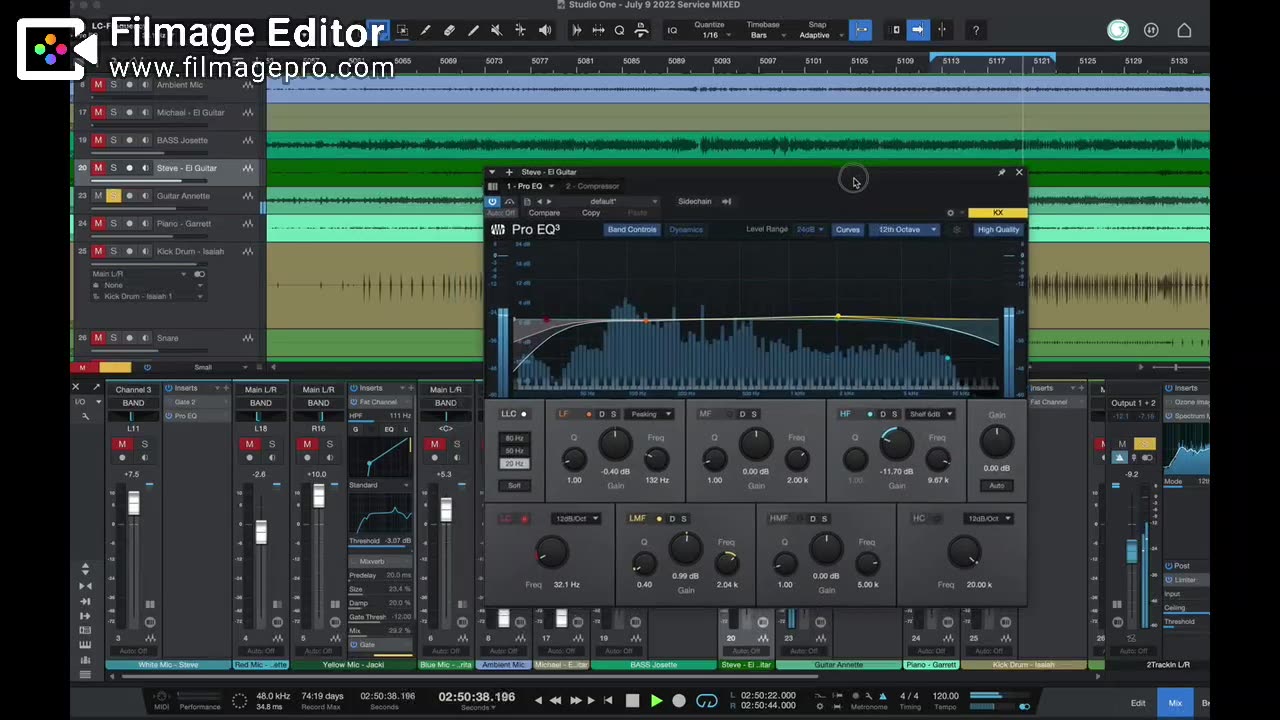Pin the Pro EQ plugin window

1001,172
